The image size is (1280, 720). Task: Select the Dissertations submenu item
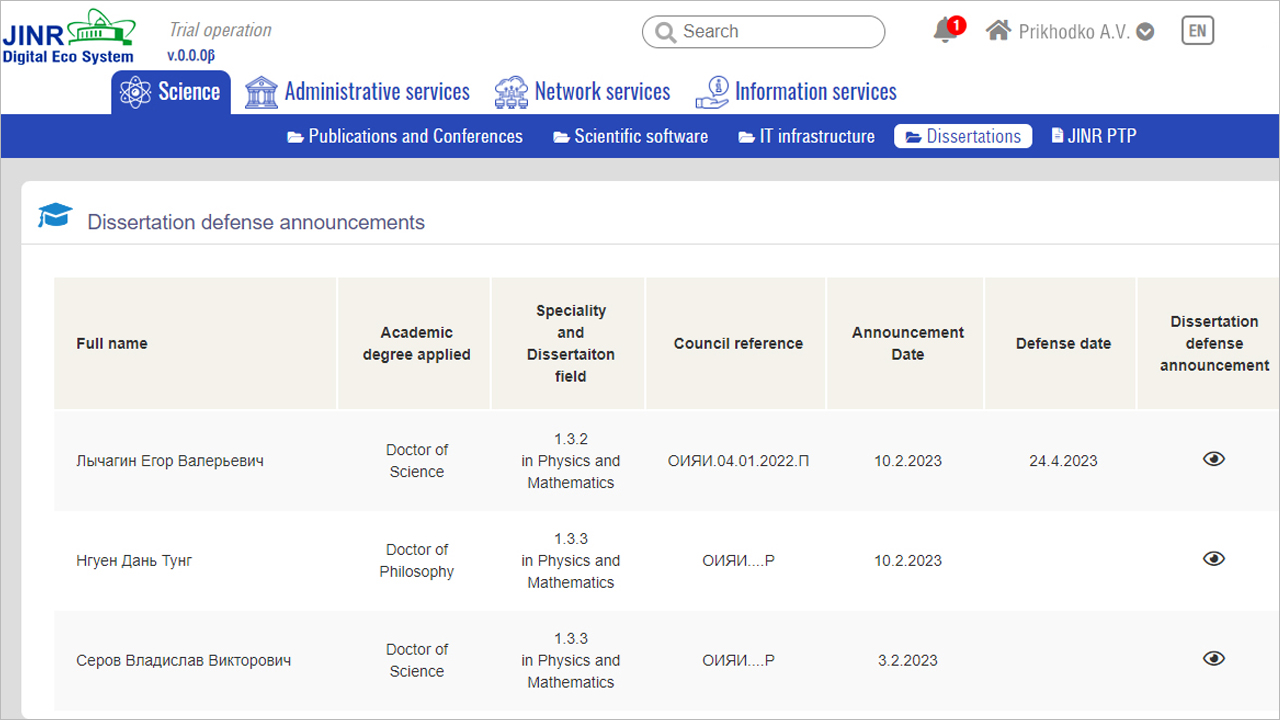pyautogui.click(x=963, y=137)
